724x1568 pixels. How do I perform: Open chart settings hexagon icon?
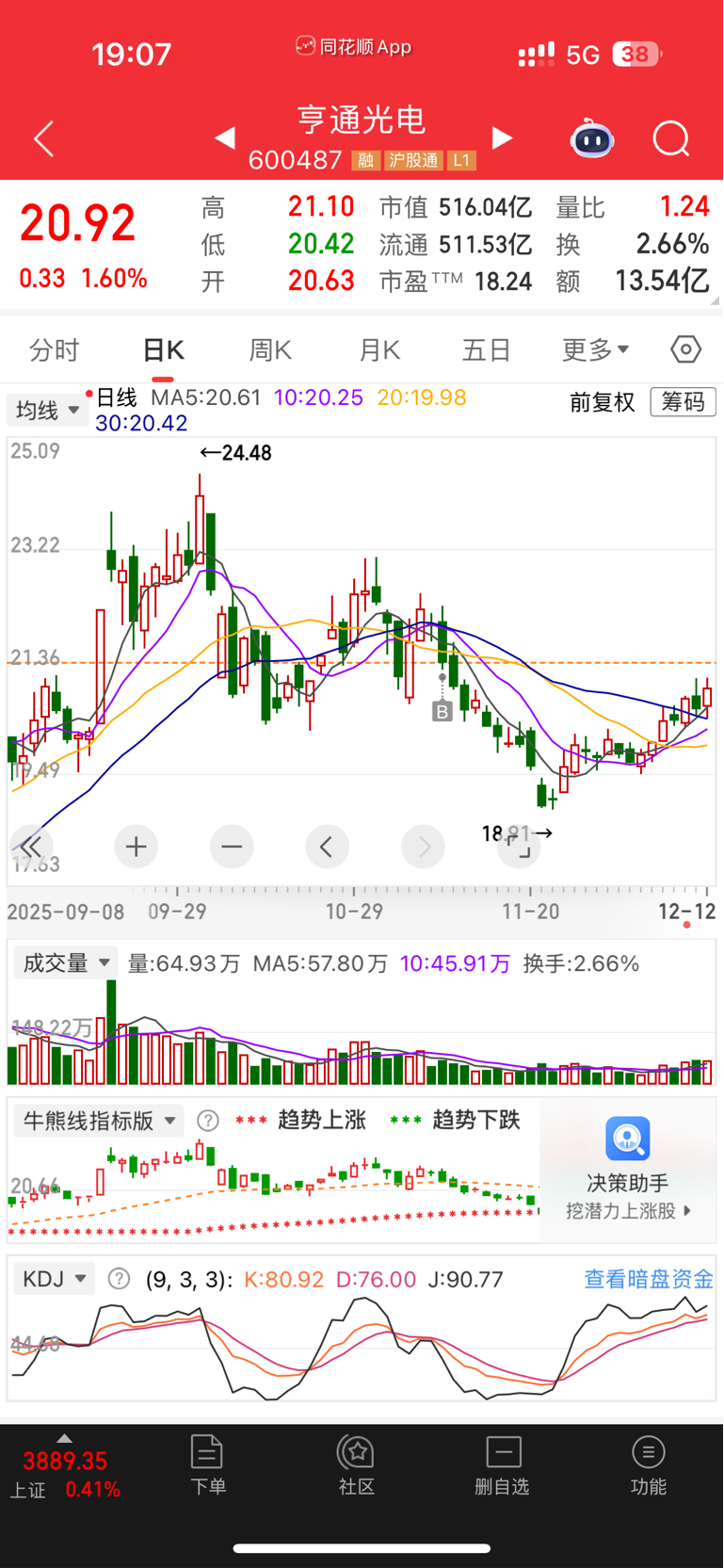[x=685, y=349]
